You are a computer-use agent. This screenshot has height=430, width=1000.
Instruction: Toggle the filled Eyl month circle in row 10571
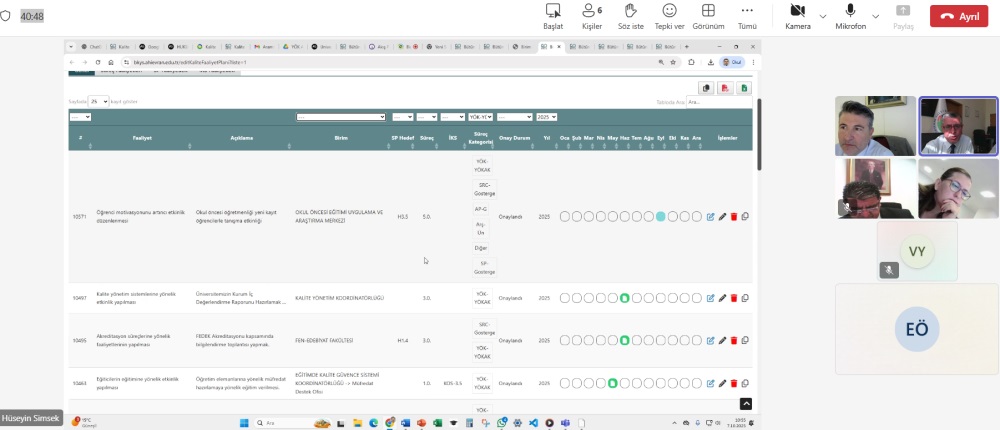(661, 216)
